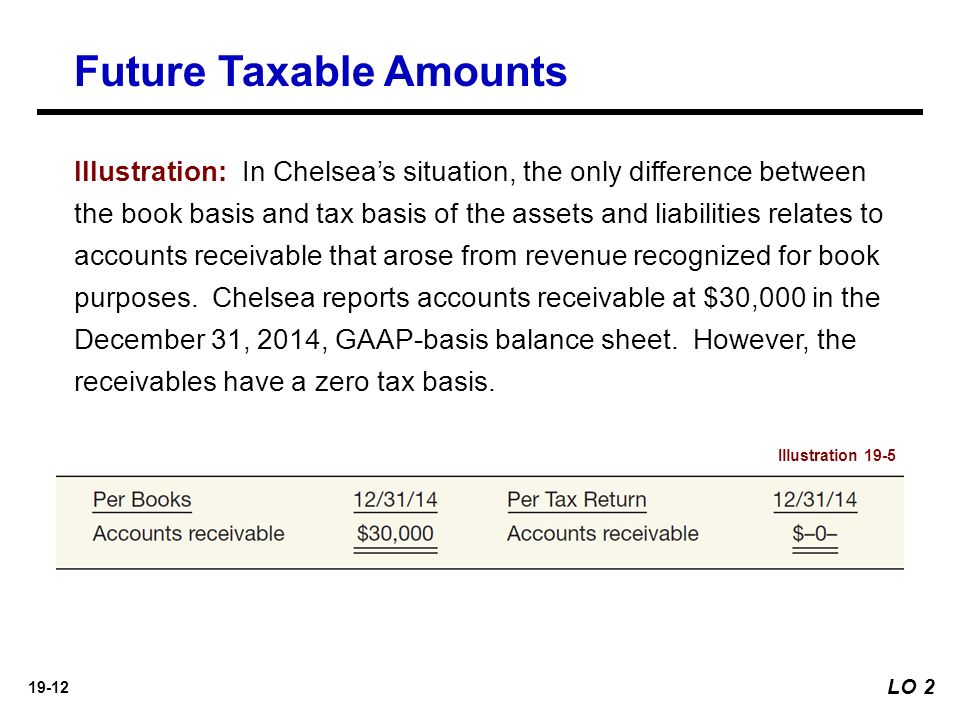Select the December 31, 2014 date text
The width and height of the screenshot is (960, 720).
[x=197, y=340]
